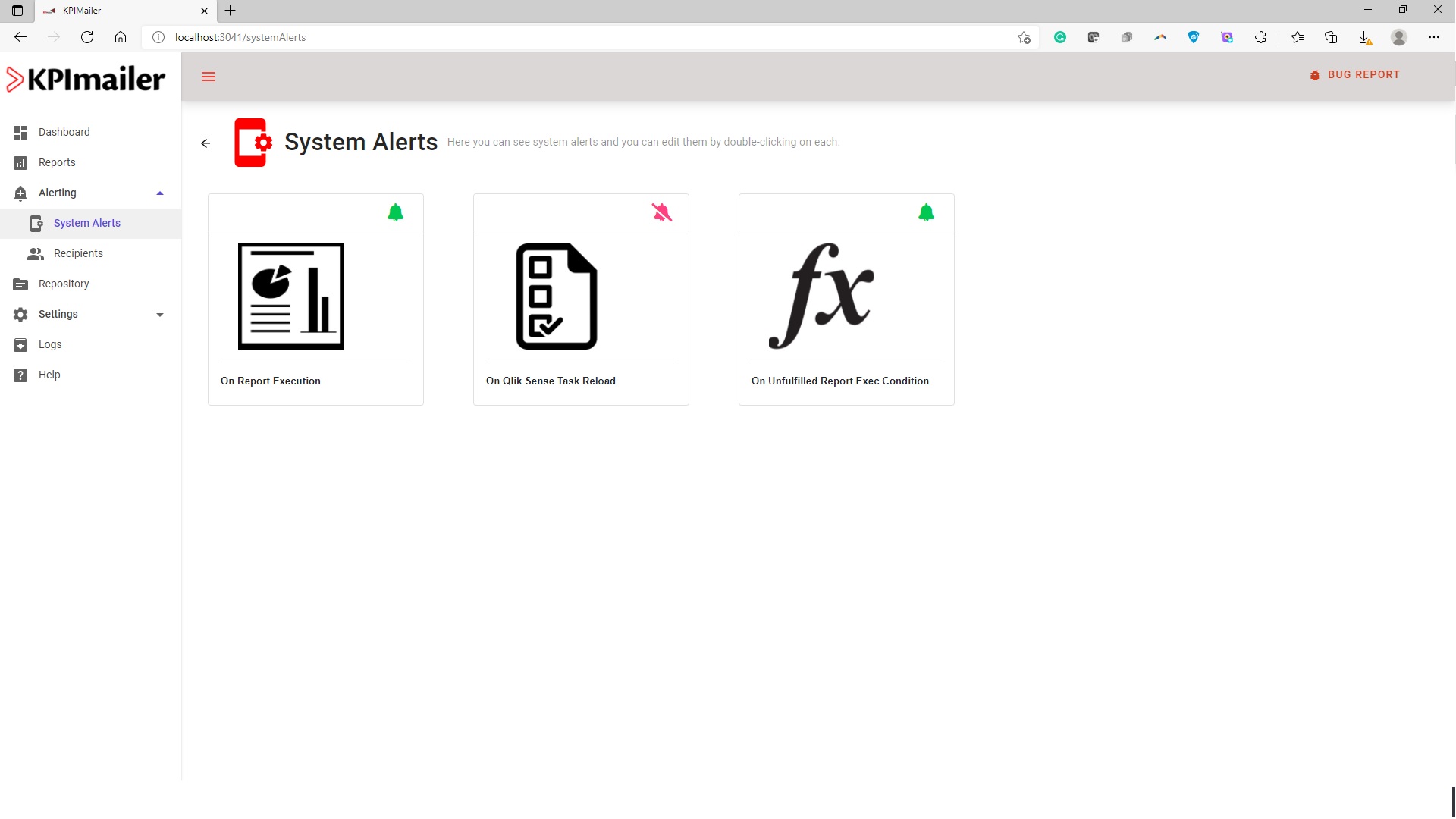
Task: Click the On Report Execution chart icon
Action: [x=290, y=297]
